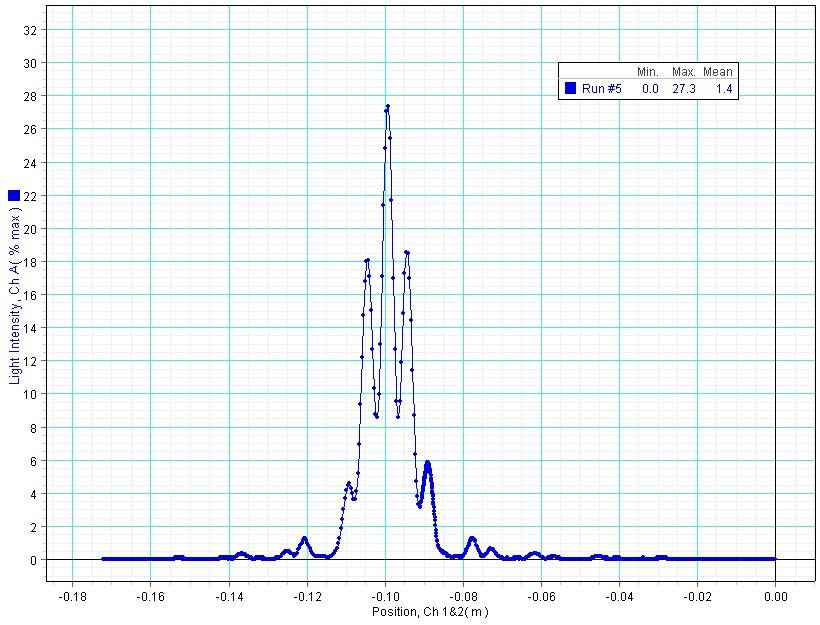This screenshot has height=625, width=820.
Task: Click the -0.16 x-axis tick label
Action: (x=151, y=597)
